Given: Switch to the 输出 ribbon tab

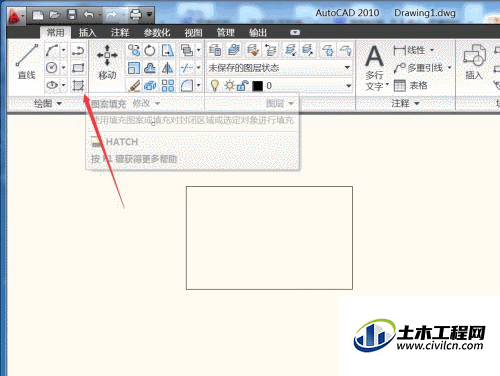Looking at the screenshot, I should click(258, 32).
